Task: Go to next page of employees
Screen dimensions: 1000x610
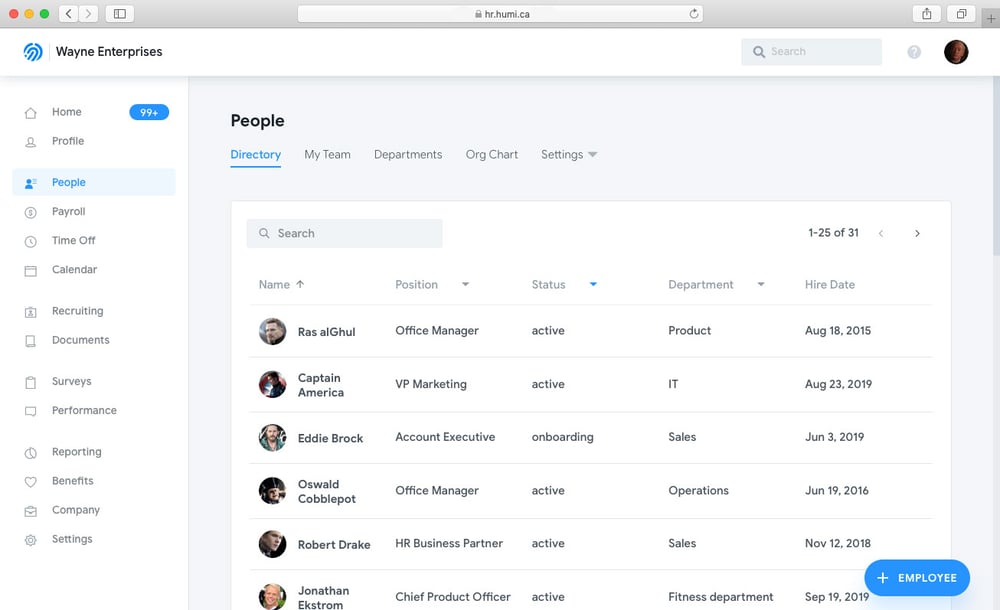Action: coord(917,234)
